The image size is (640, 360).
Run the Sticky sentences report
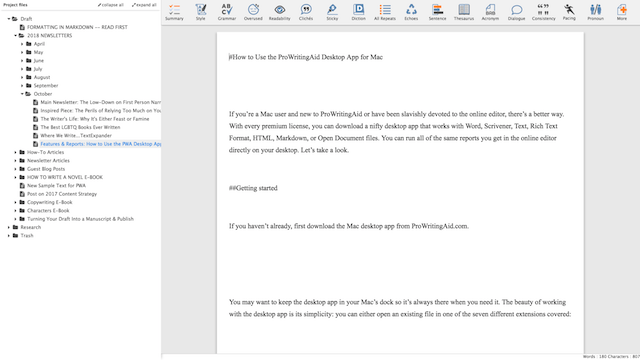pos(332,12)
